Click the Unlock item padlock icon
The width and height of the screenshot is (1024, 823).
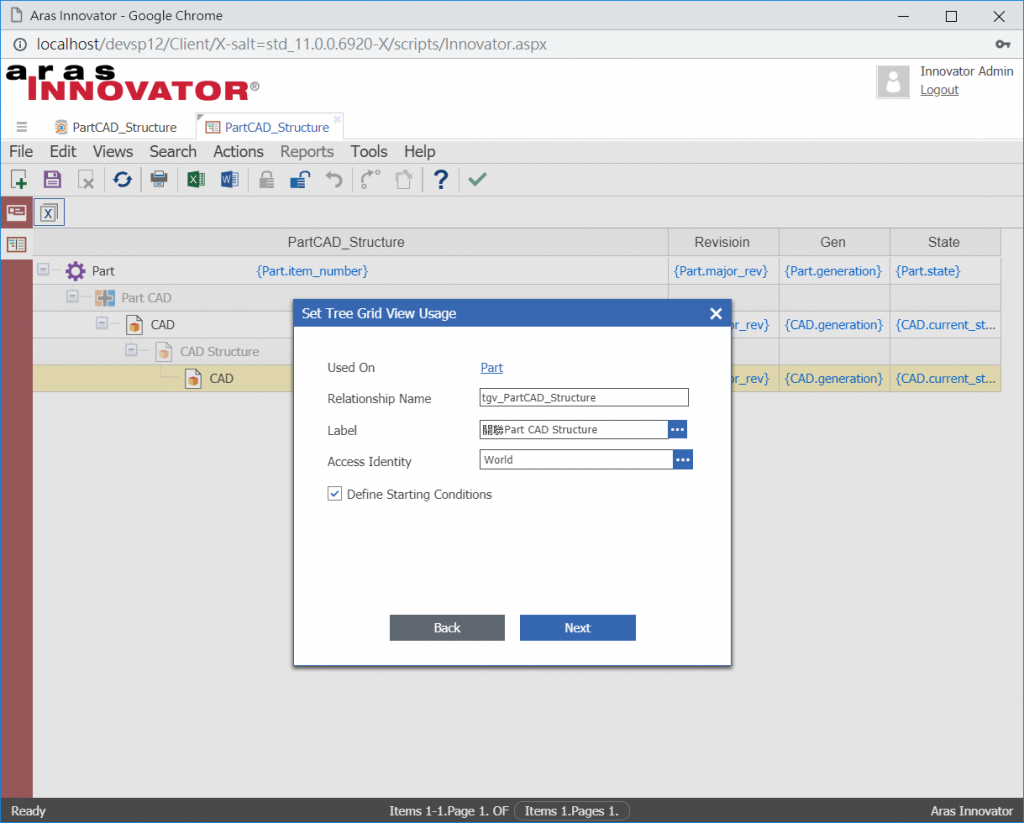point(300,179)
